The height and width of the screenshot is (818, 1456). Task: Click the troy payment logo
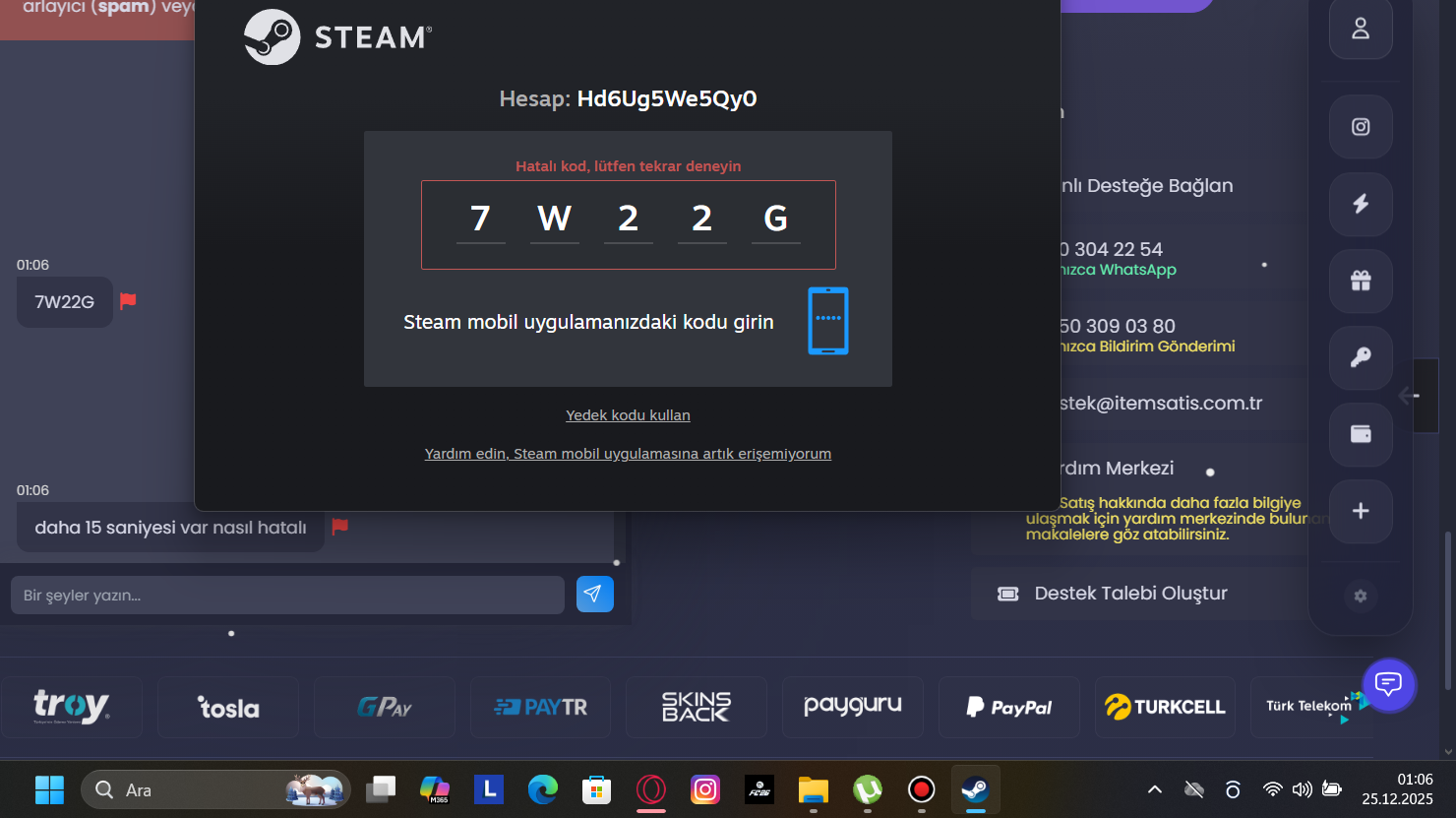tap(72, 707)
